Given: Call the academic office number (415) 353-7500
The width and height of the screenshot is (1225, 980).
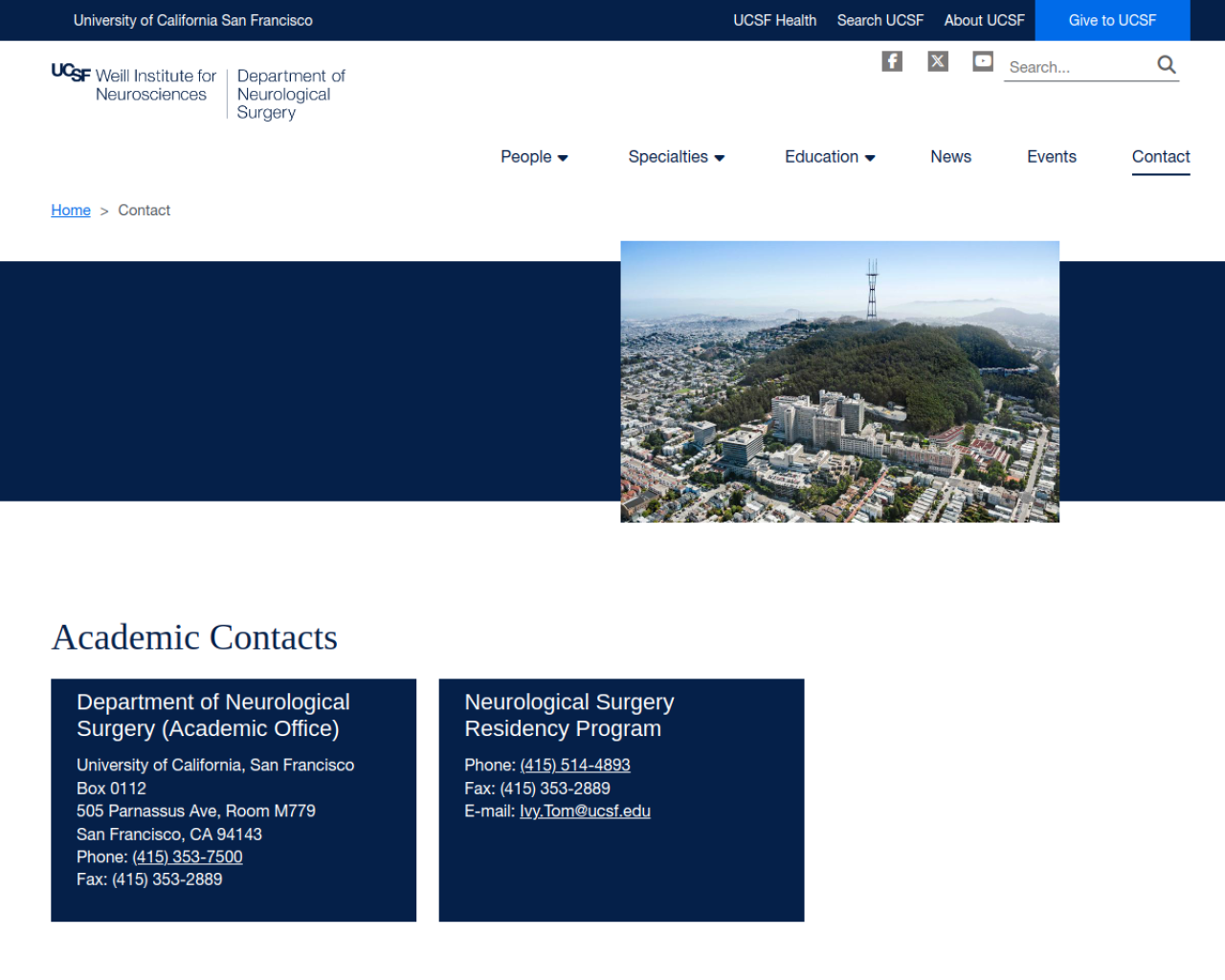Looking at the screenshot, I should coord(188,857).
